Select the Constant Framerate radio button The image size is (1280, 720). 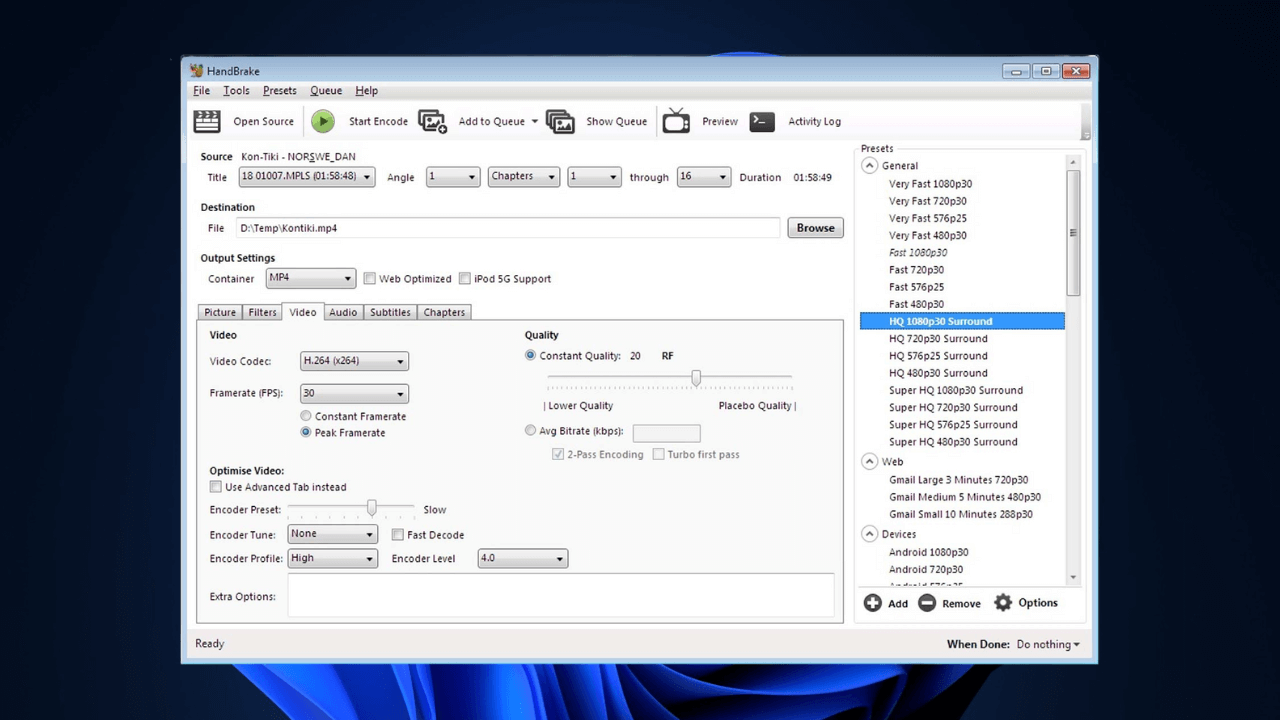306,416
